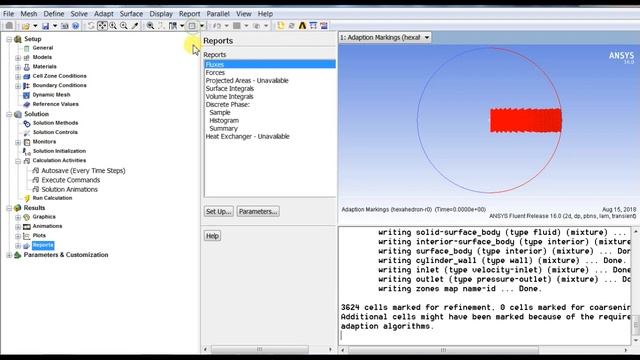Select the rotate view tool
The height and width of the screenshot is (360, 640).
[91, 26]
